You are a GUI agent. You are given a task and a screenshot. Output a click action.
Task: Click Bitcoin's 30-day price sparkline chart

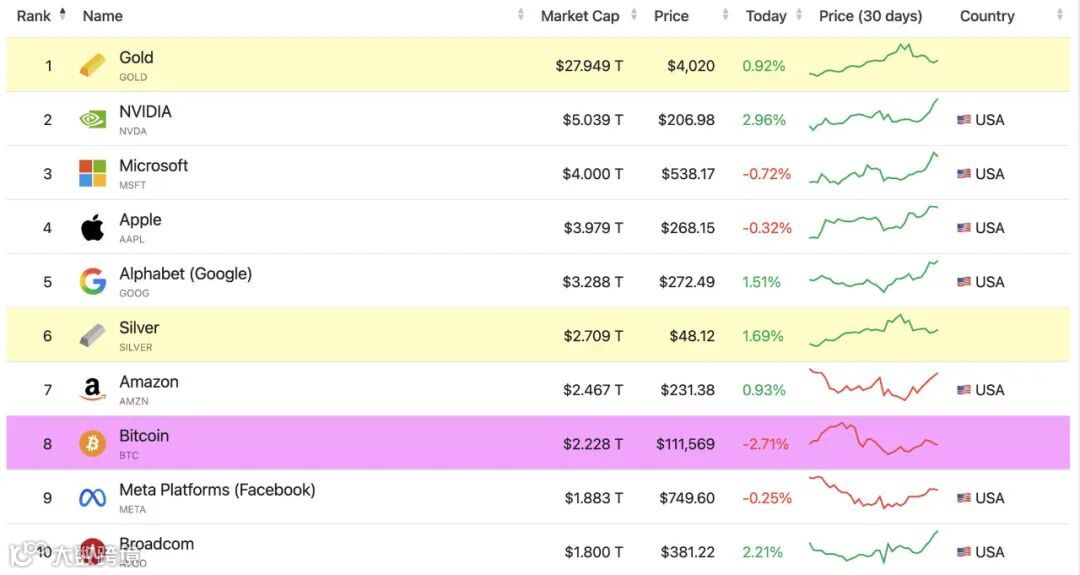tap(873, 440)
